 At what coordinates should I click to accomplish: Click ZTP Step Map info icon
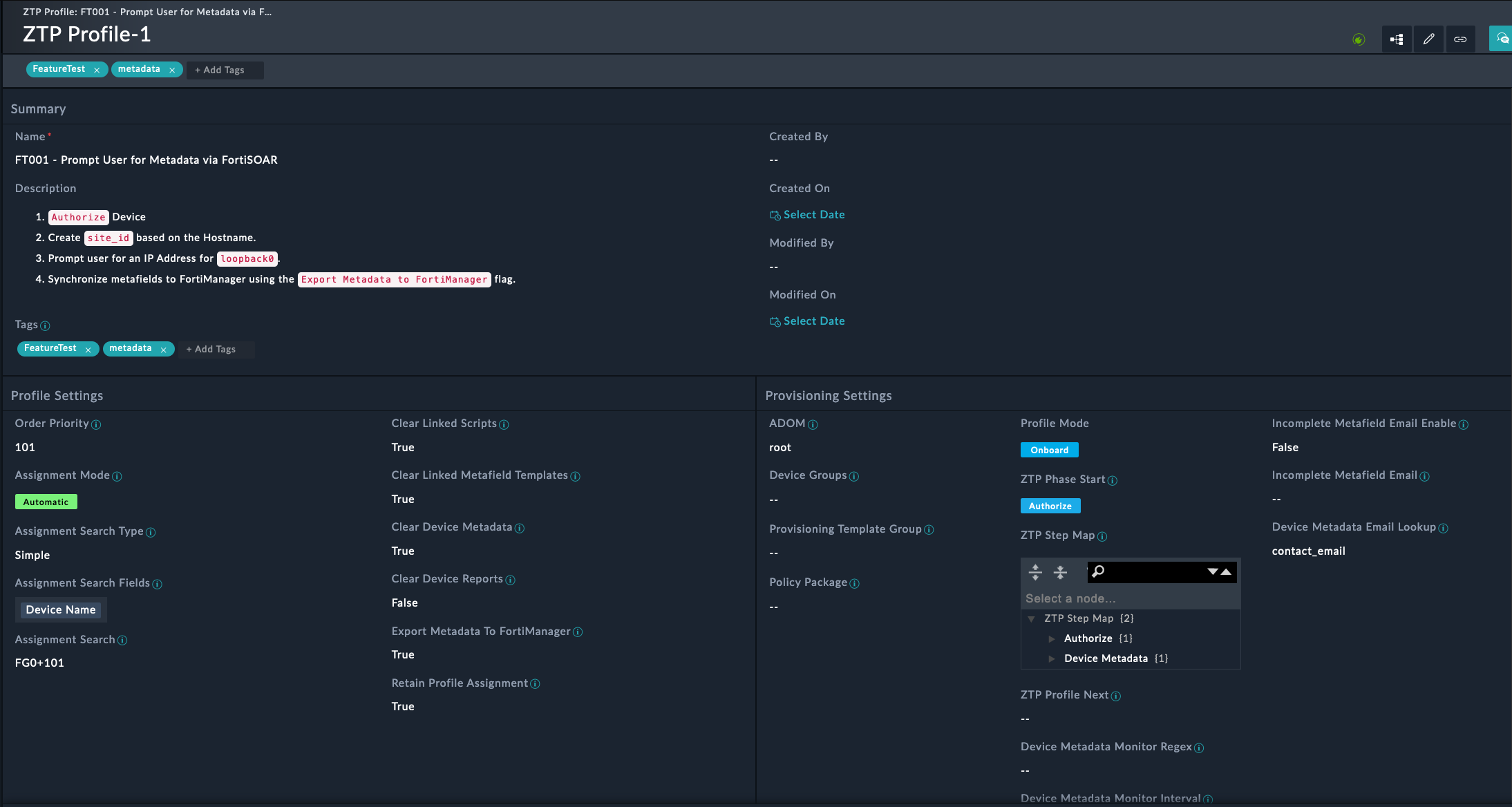click(x=1102, y=537)
